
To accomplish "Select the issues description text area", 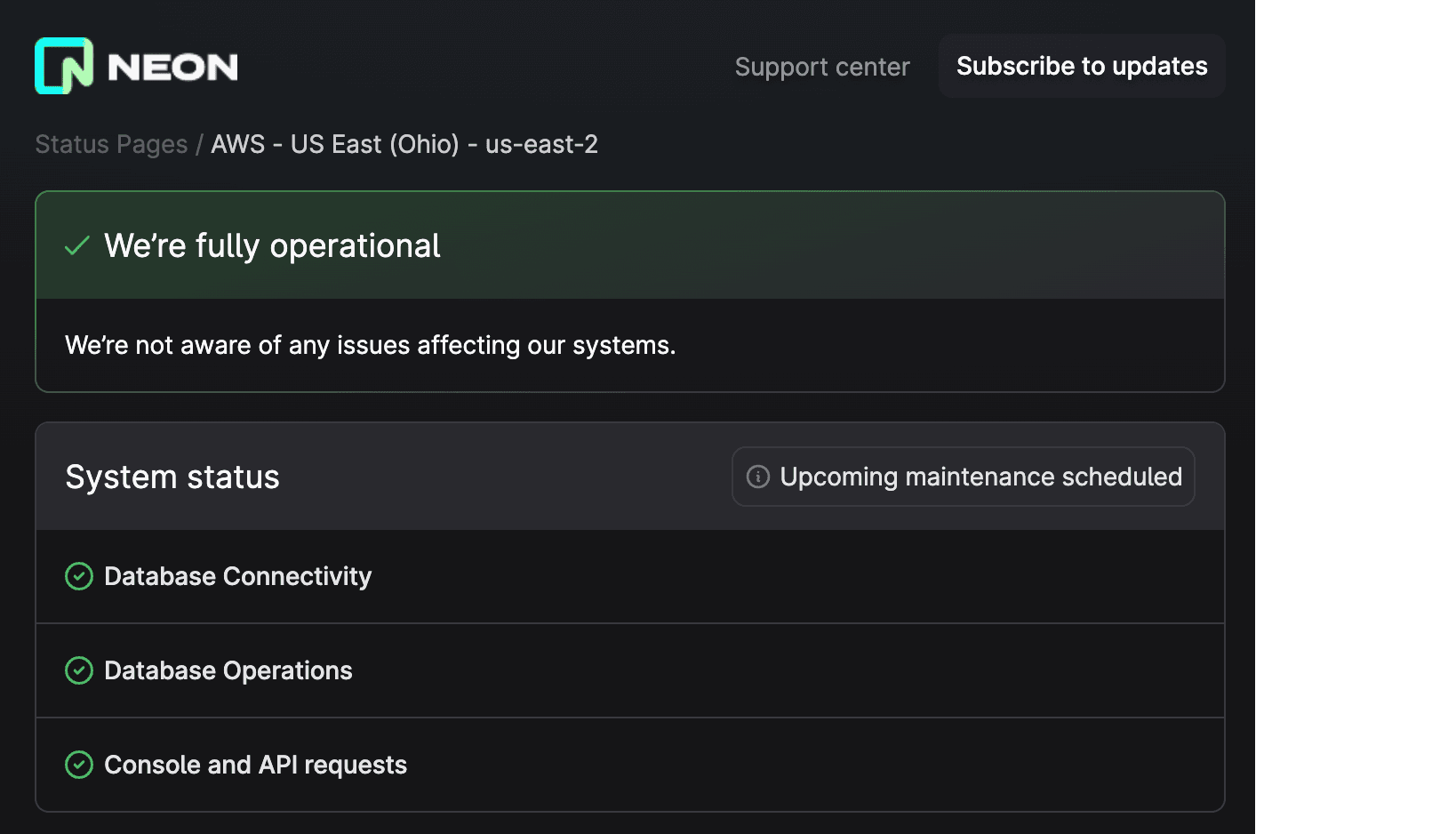I will (370, 345).
